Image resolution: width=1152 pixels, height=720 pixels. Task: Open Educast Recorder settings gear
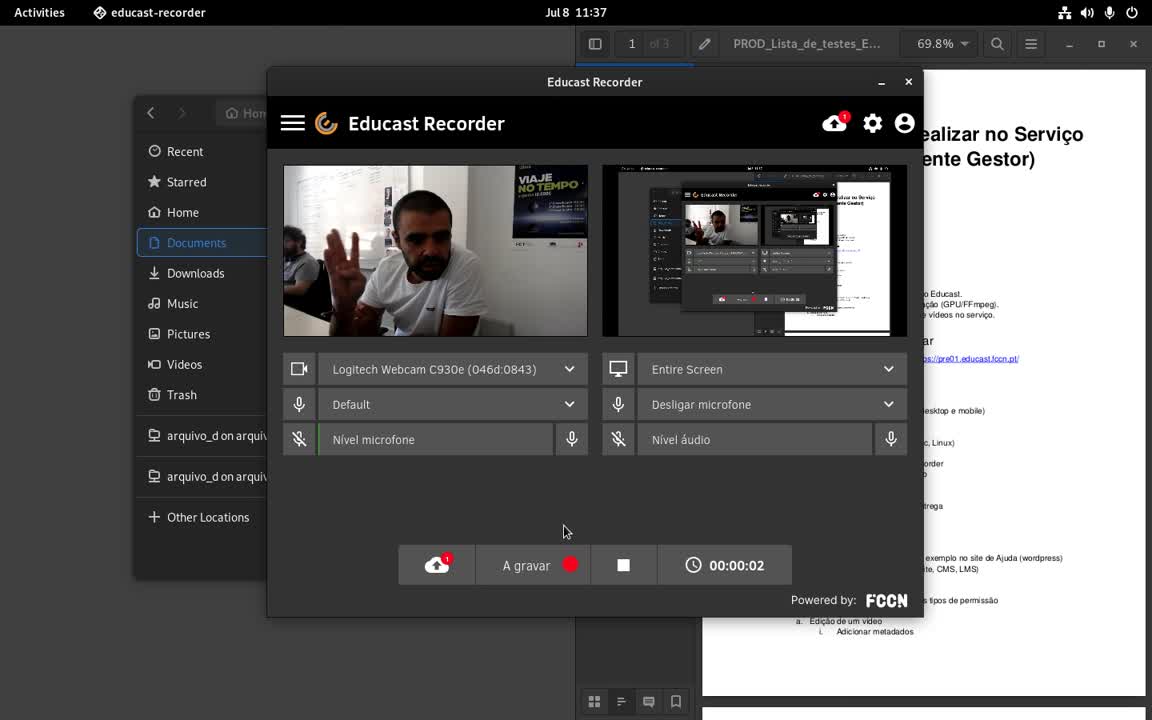click(872, 123)
